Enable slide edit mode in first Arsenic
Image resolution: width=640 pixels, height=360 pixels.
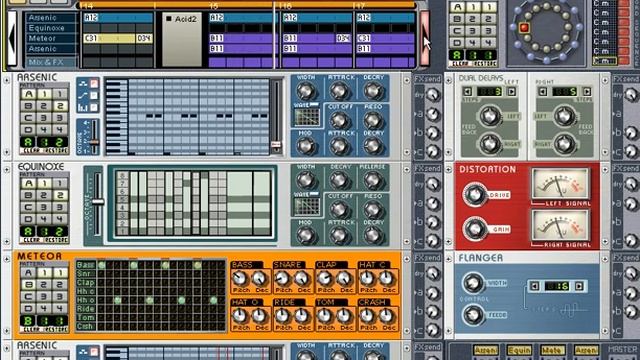(x=94, y=96)
